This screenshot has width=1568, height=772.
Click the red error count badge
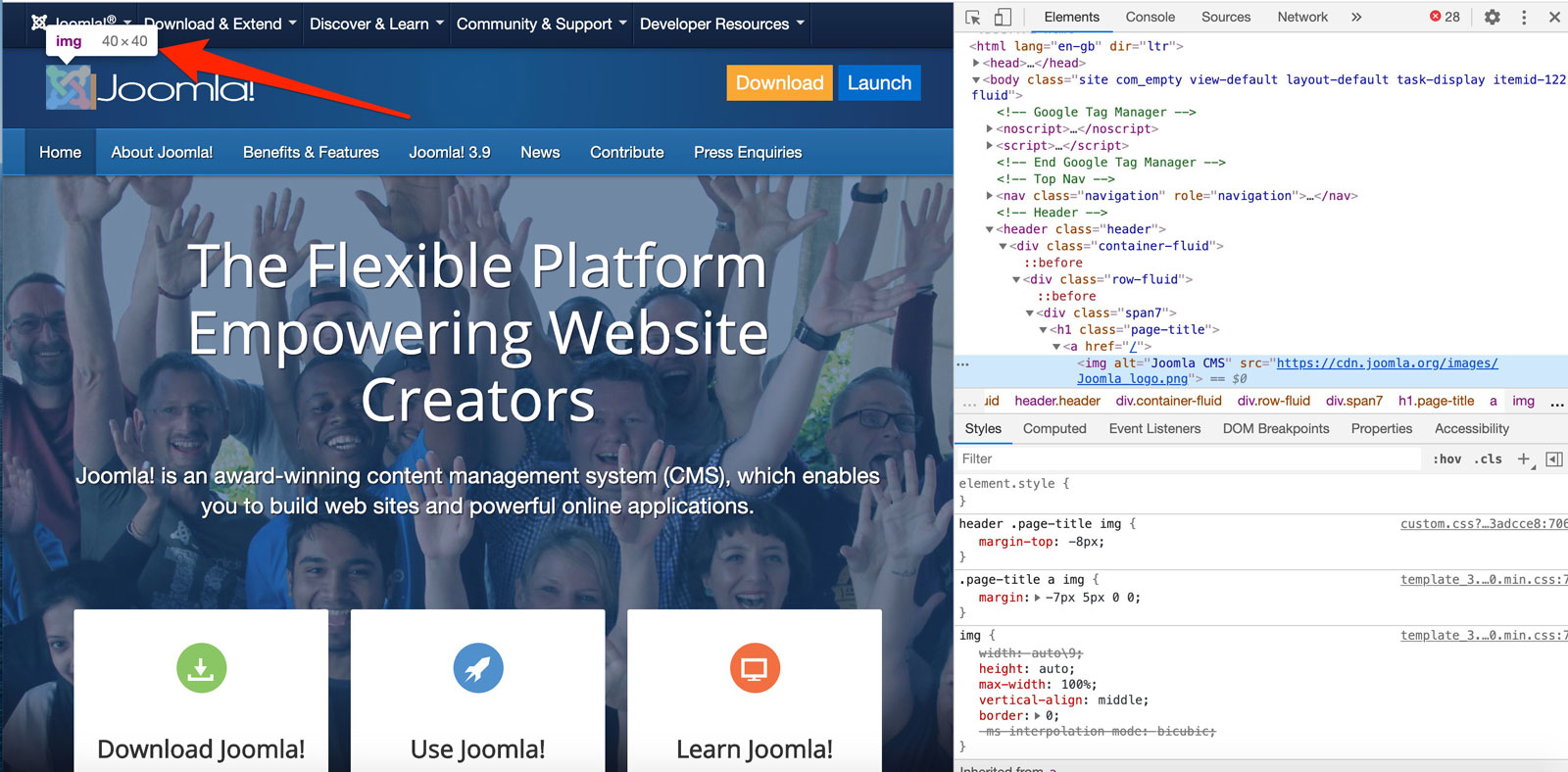tap(1445, 18)
